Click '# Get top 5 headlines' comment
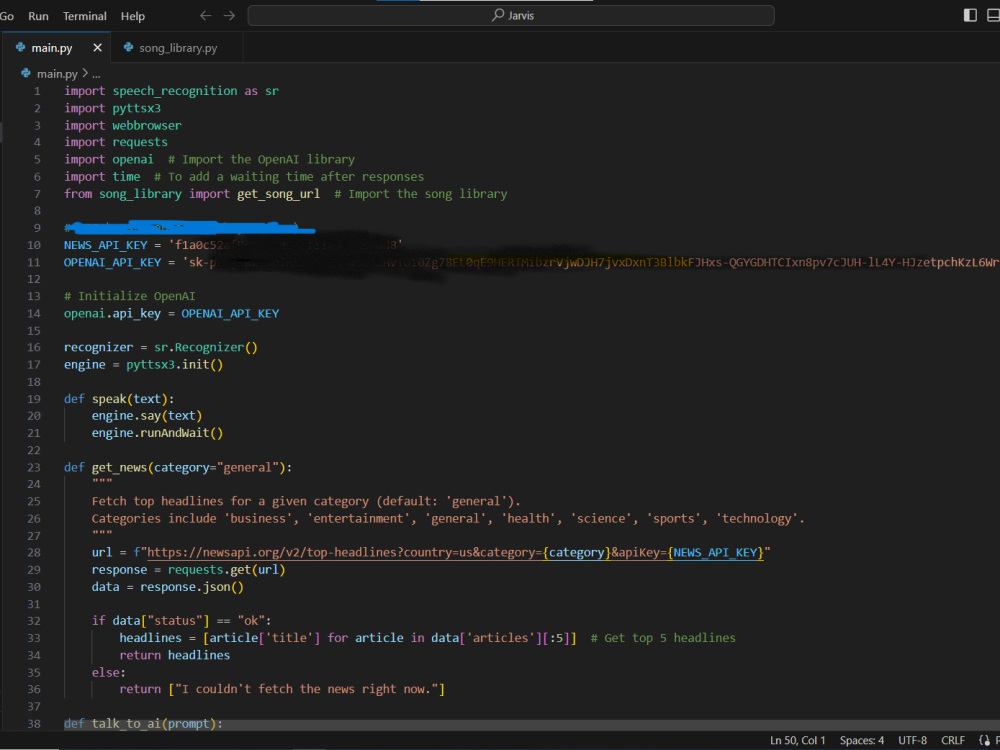Viewport: 1000px width, 750px height. click(663, 638)
